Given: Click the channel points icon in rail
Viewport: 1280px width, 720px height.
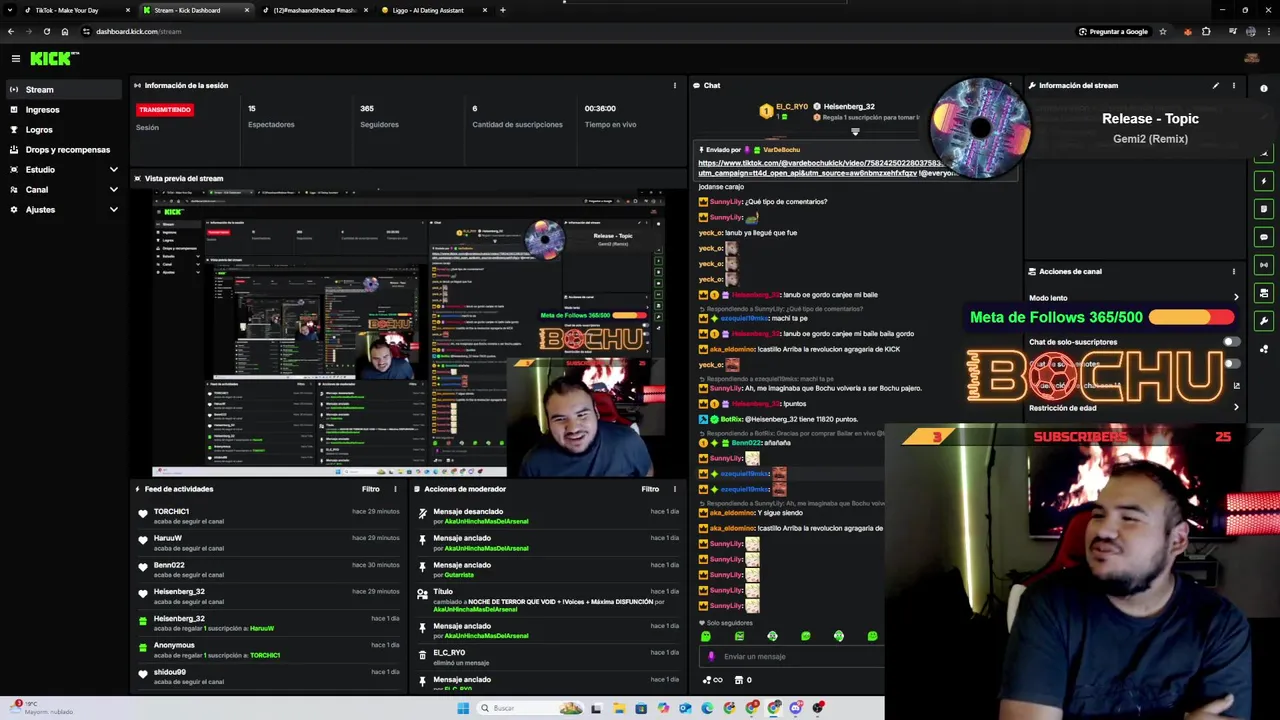Looking at the screenshot, I should (1264, 349).
